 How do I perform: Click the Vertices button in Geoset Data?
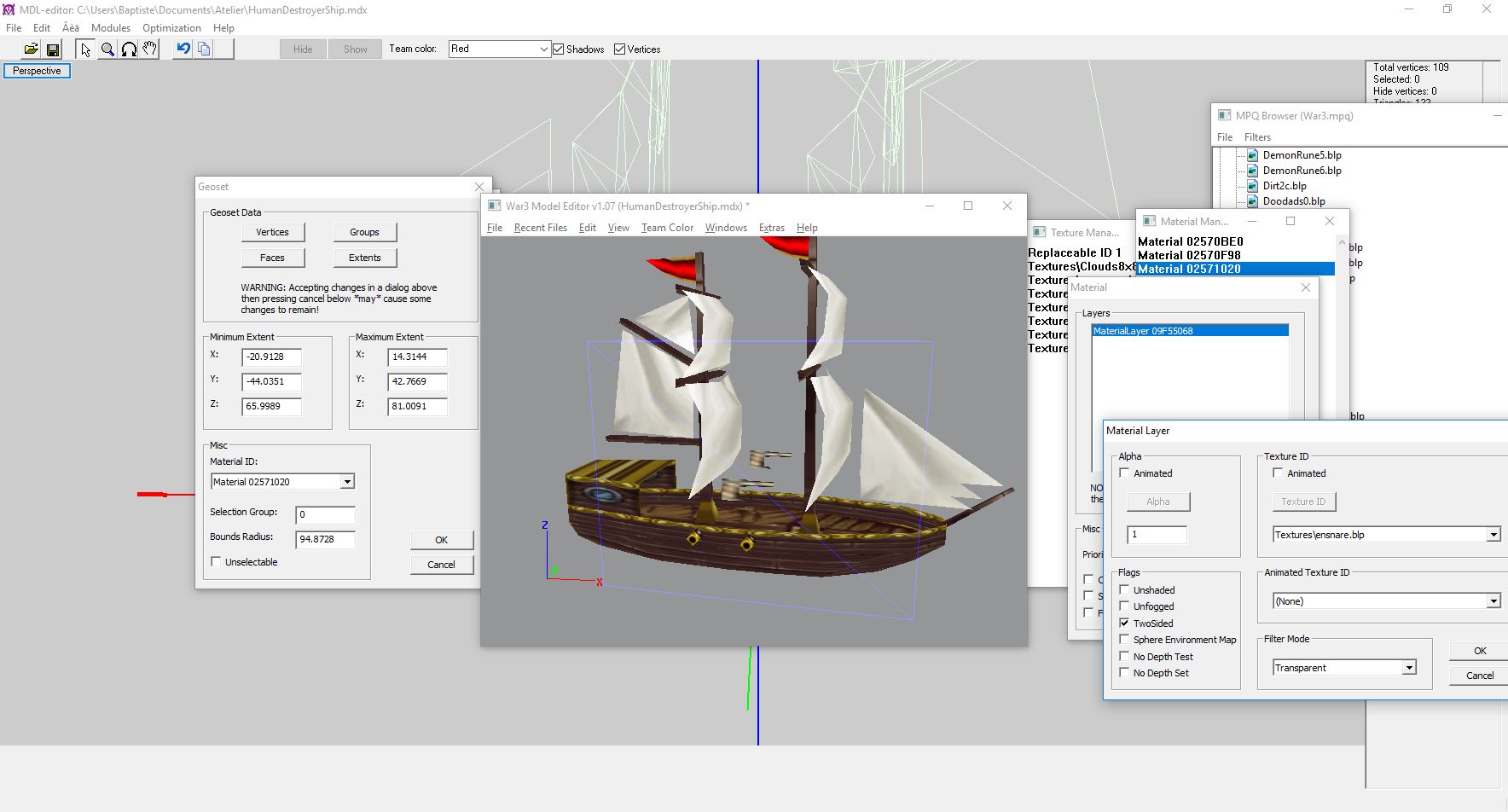[272, 232]
